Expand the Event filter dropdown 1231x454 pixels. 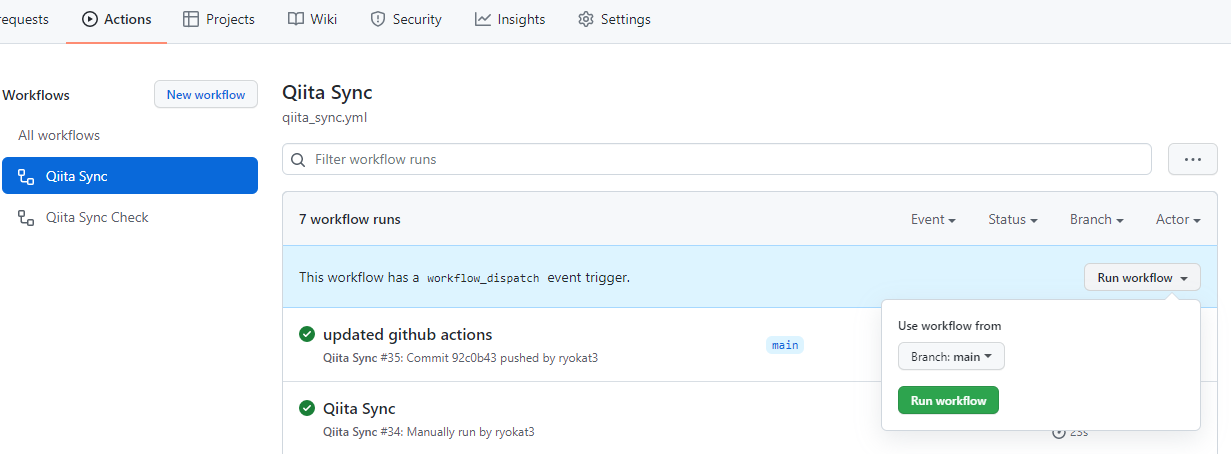point(933,219)
